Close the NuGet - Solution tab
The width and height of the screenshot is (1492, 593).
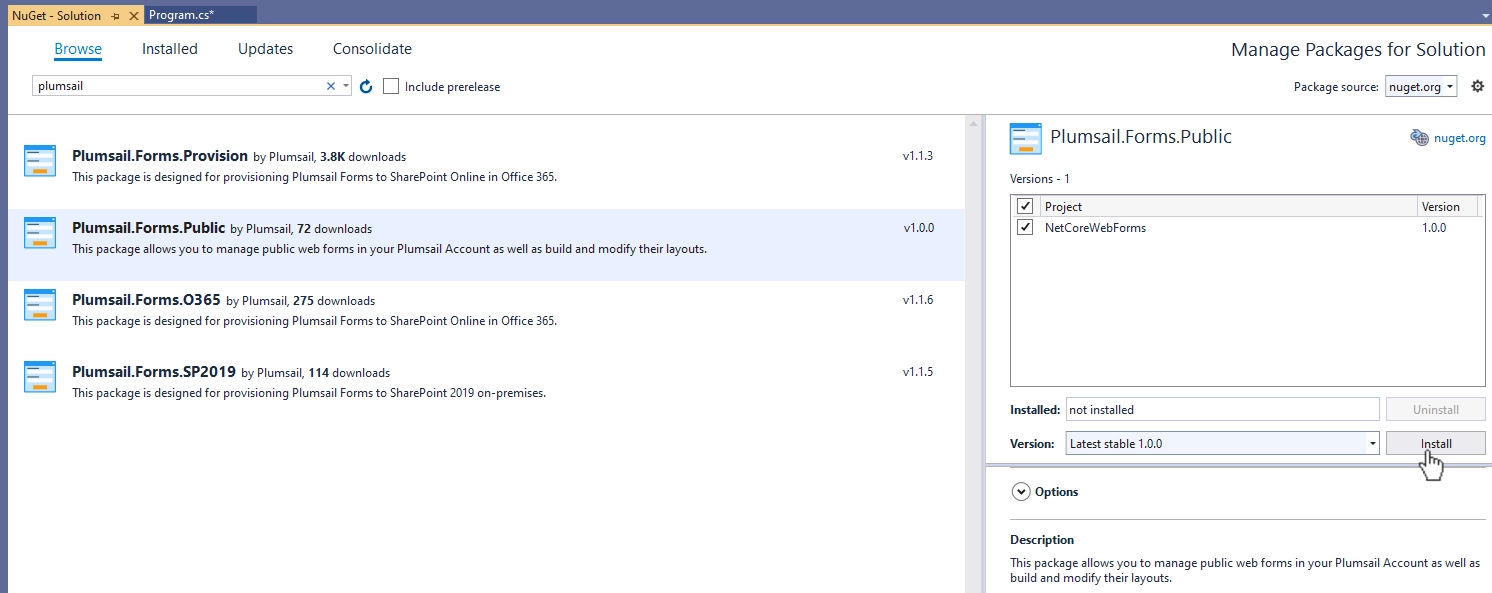coord(134,16)
